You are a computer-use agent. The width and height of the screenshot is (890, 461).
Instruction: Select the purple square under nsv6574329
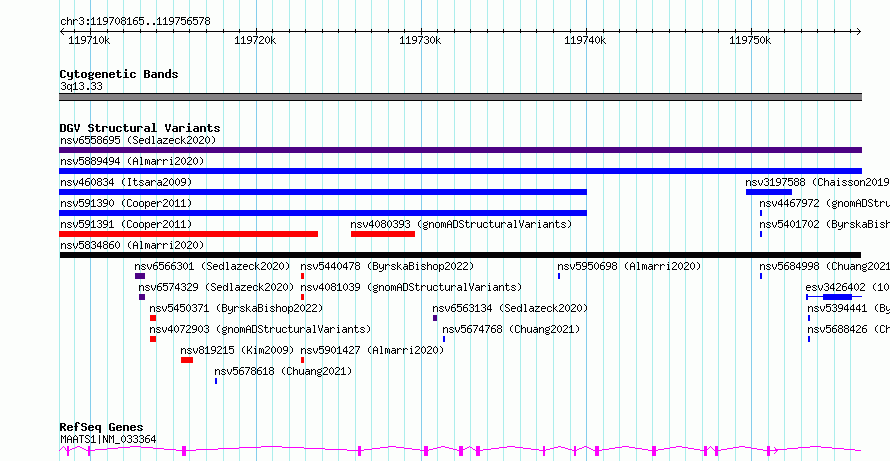coord(142,297)
